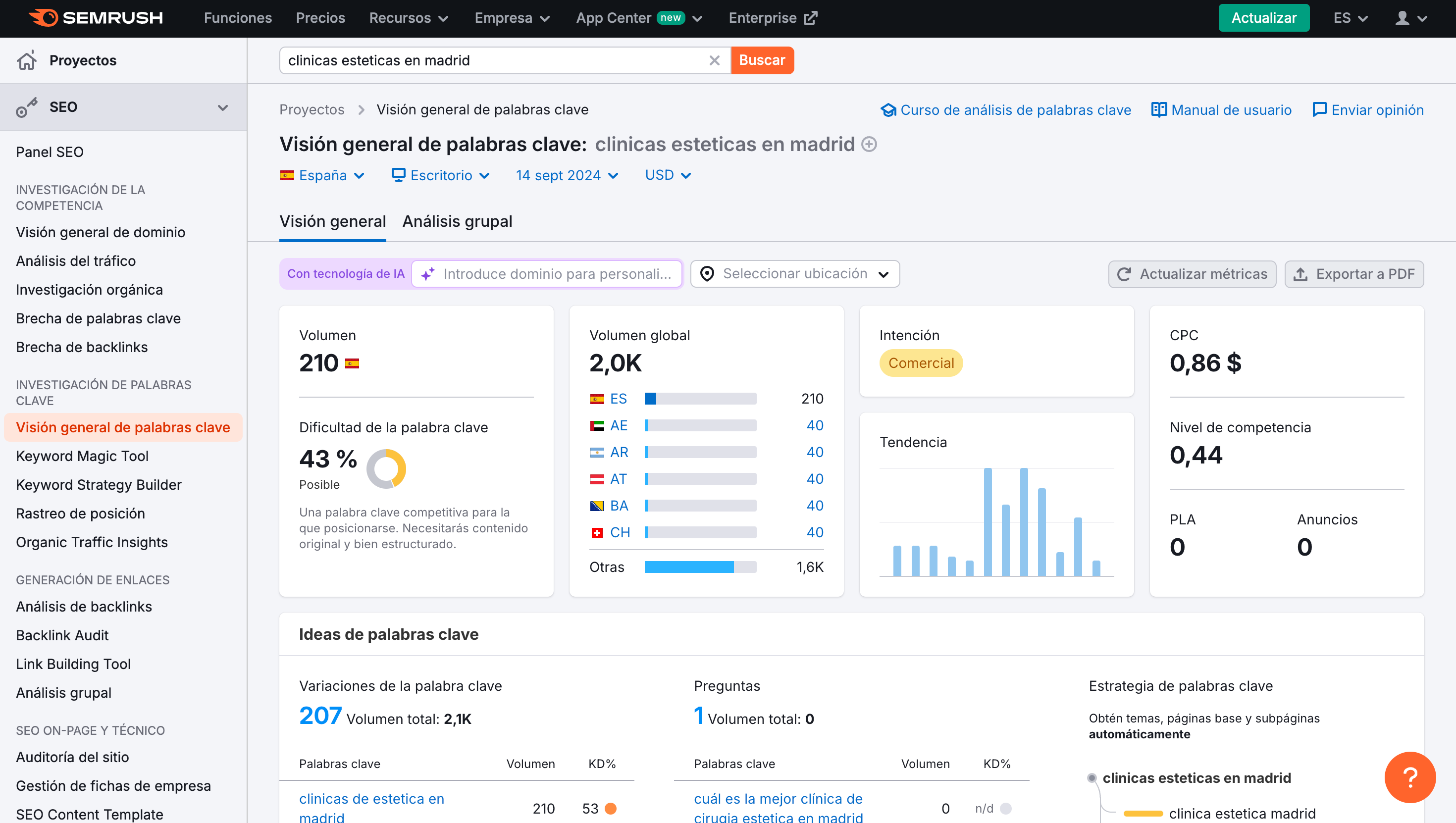Open the user account profile icon
1456x823 pixels.
[1403, 18]
